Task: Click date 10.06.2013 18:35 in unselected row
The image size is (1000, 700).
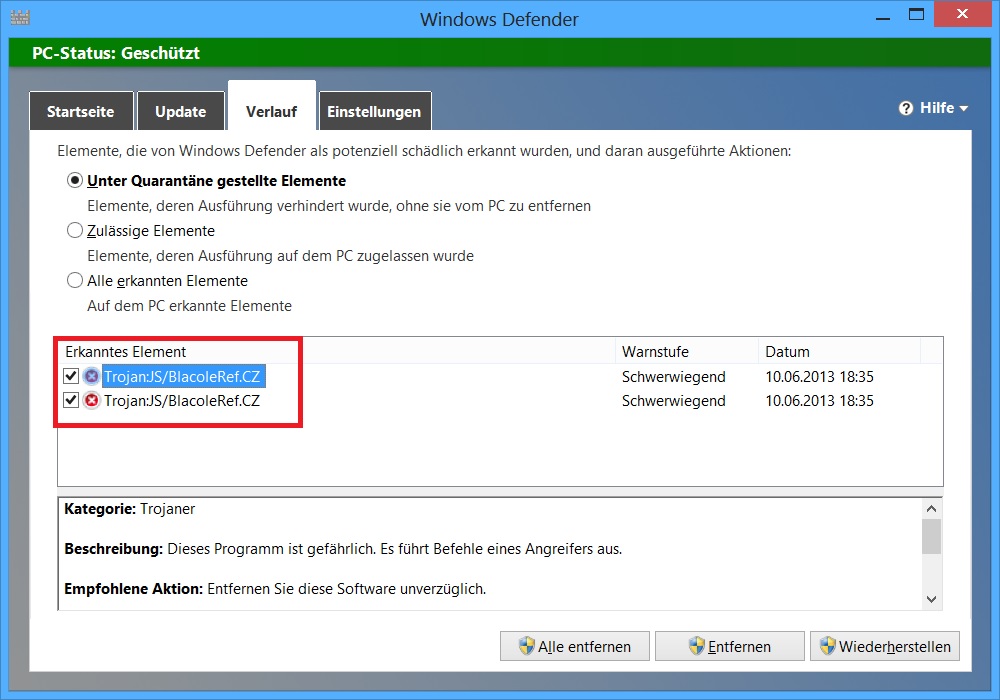Action: pos(819,401)
